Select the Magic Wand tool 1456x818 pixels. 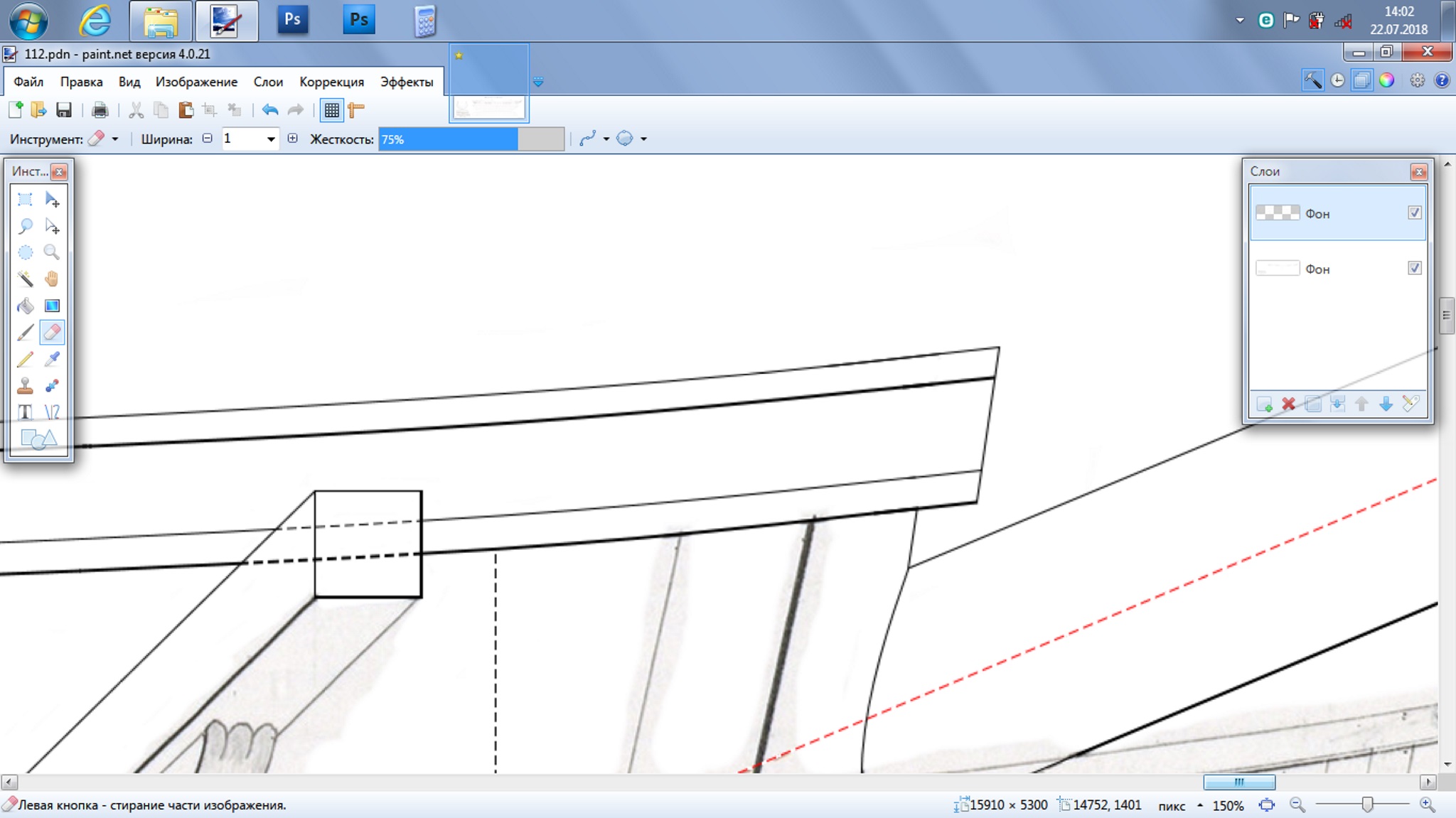[x=25, y=279]
